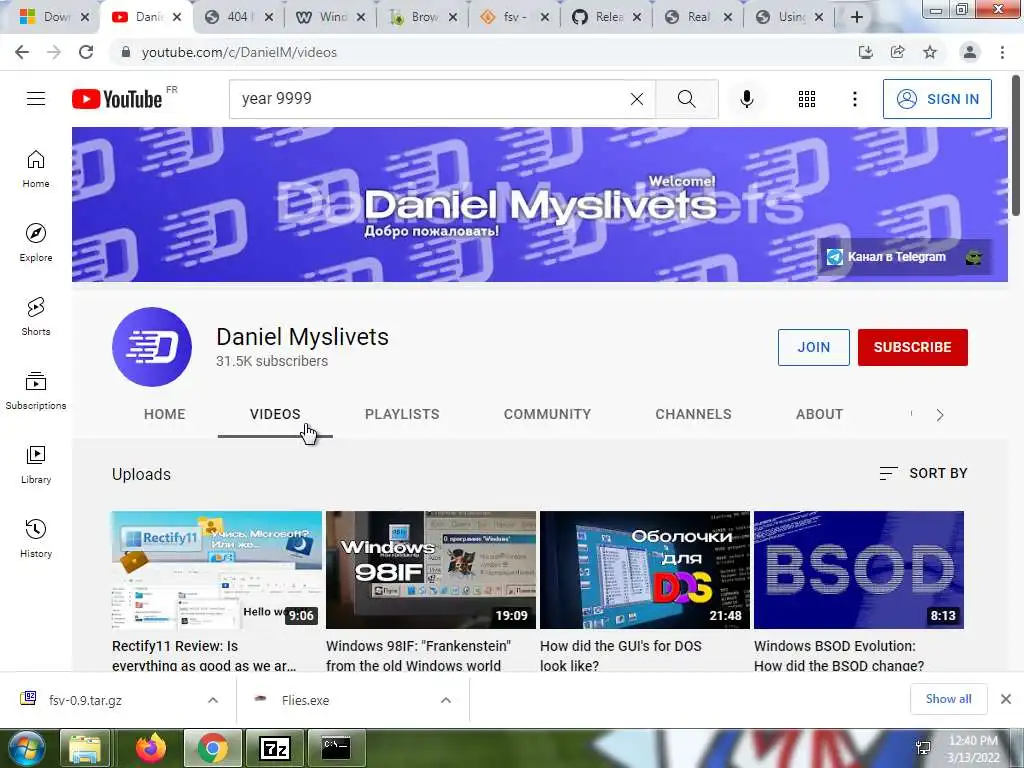The image size is (1024, 768).
Task: Open the CHANNELS tab
Action: [694, 414]
